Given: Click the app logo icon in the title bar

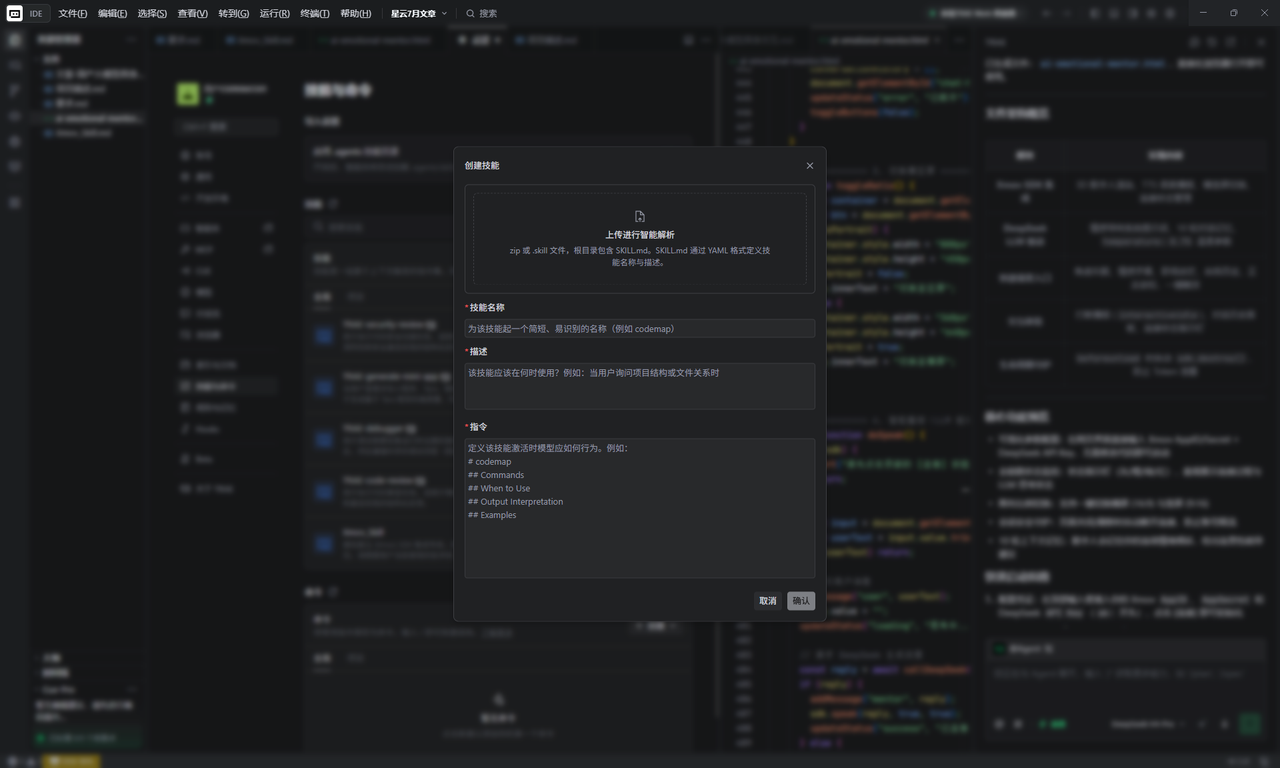Looking at the screenshot, I should click(15, 14).
